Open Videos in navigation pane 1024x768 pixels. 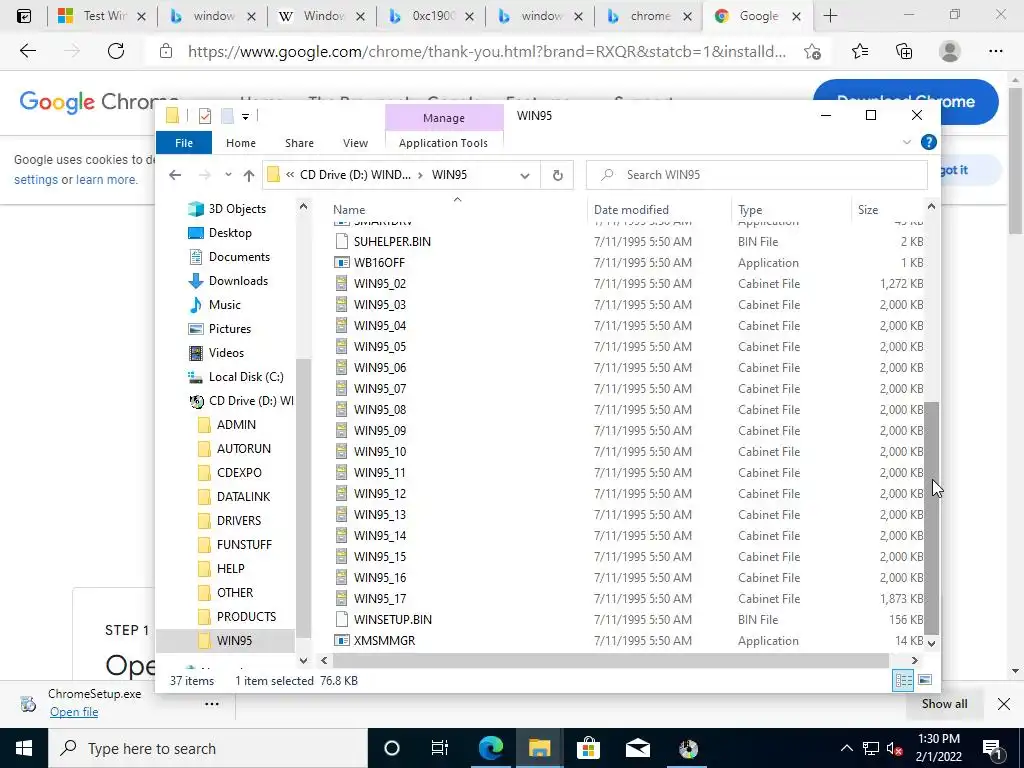coord(216,353)
